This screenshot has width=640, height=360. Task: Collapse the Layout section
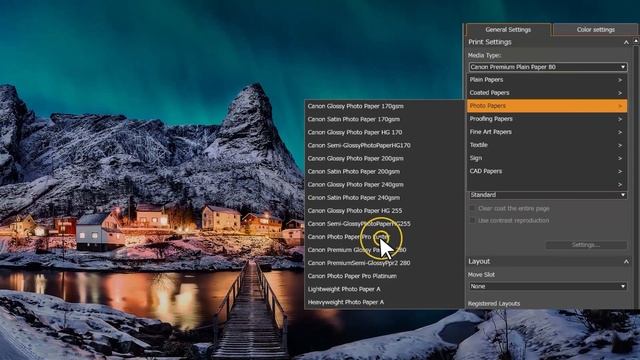tap(626, 262)
